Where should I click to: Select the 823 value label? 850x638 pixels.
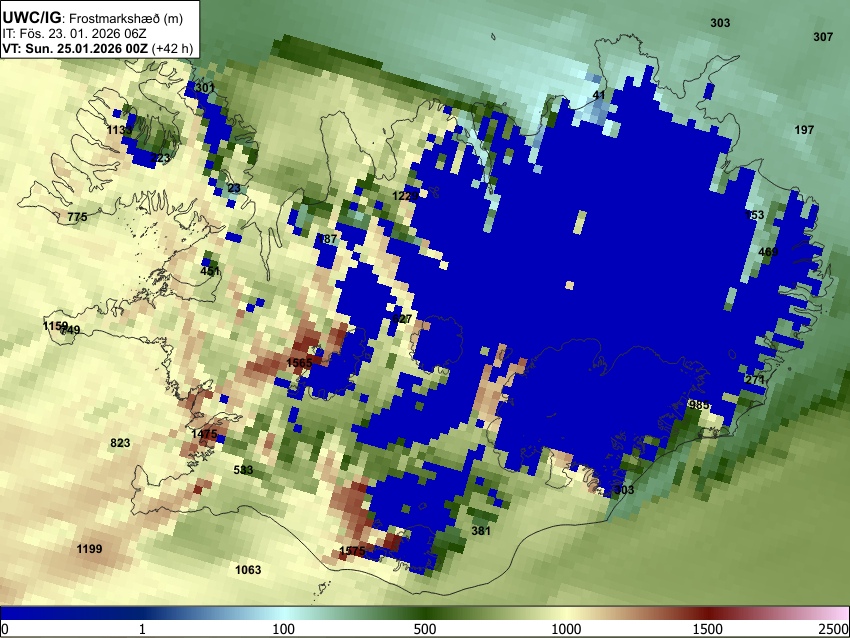pos(120,443)
